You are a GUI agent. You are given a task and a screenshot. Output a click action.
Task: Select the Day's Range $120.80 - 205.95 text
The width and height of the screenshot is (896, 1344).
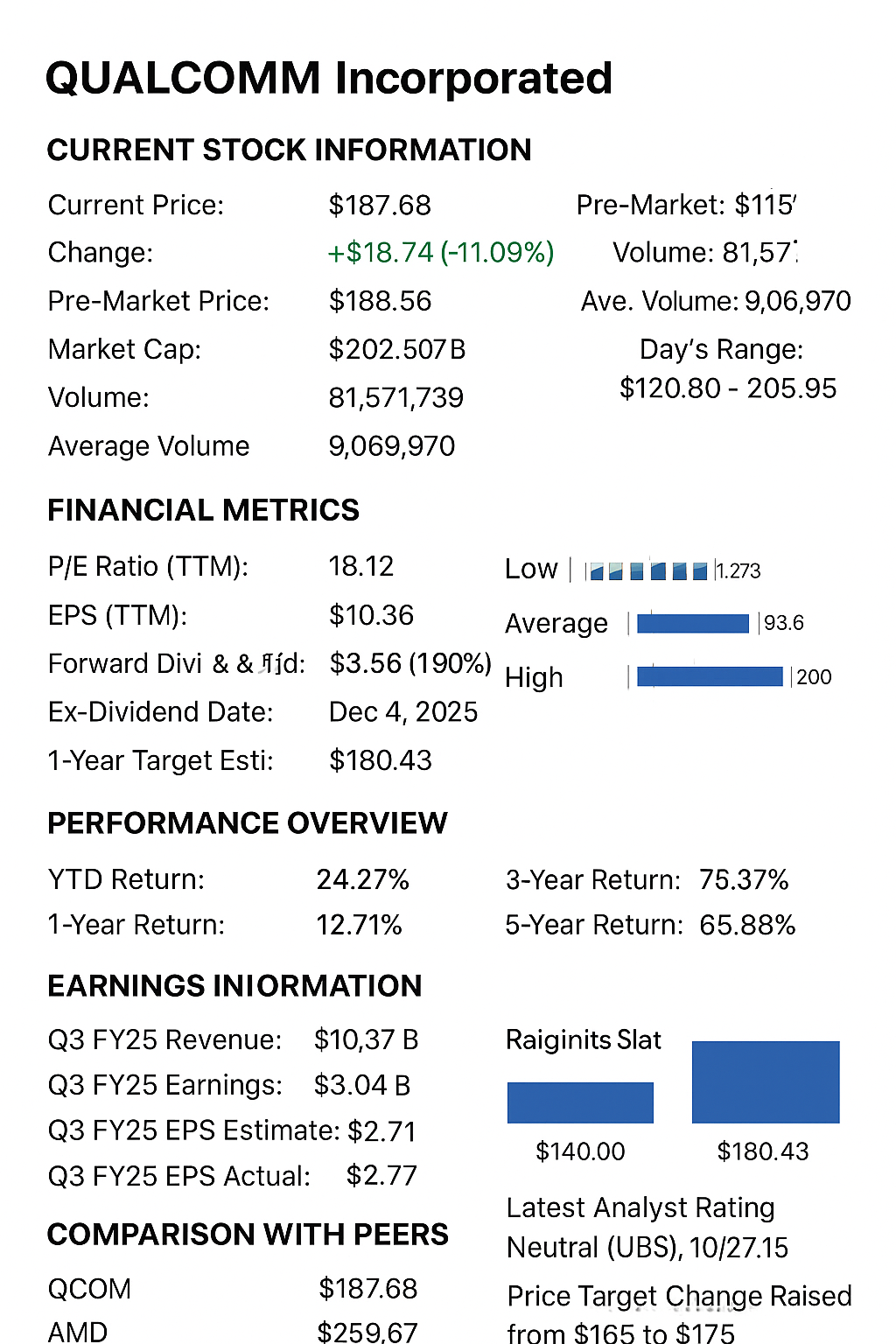pyautogui.click(x=728, y=388)
